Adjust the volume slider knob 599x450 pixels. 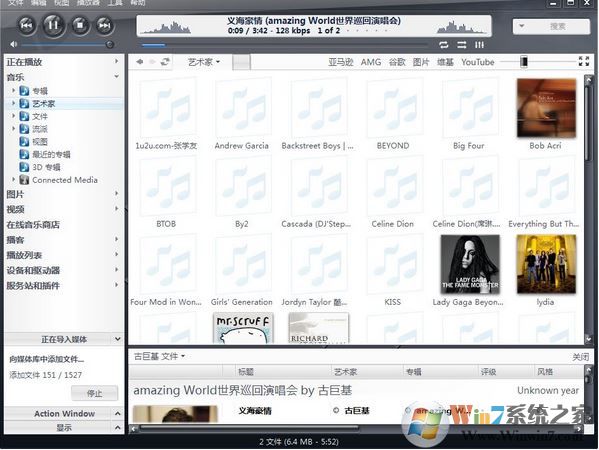point(110,45)
